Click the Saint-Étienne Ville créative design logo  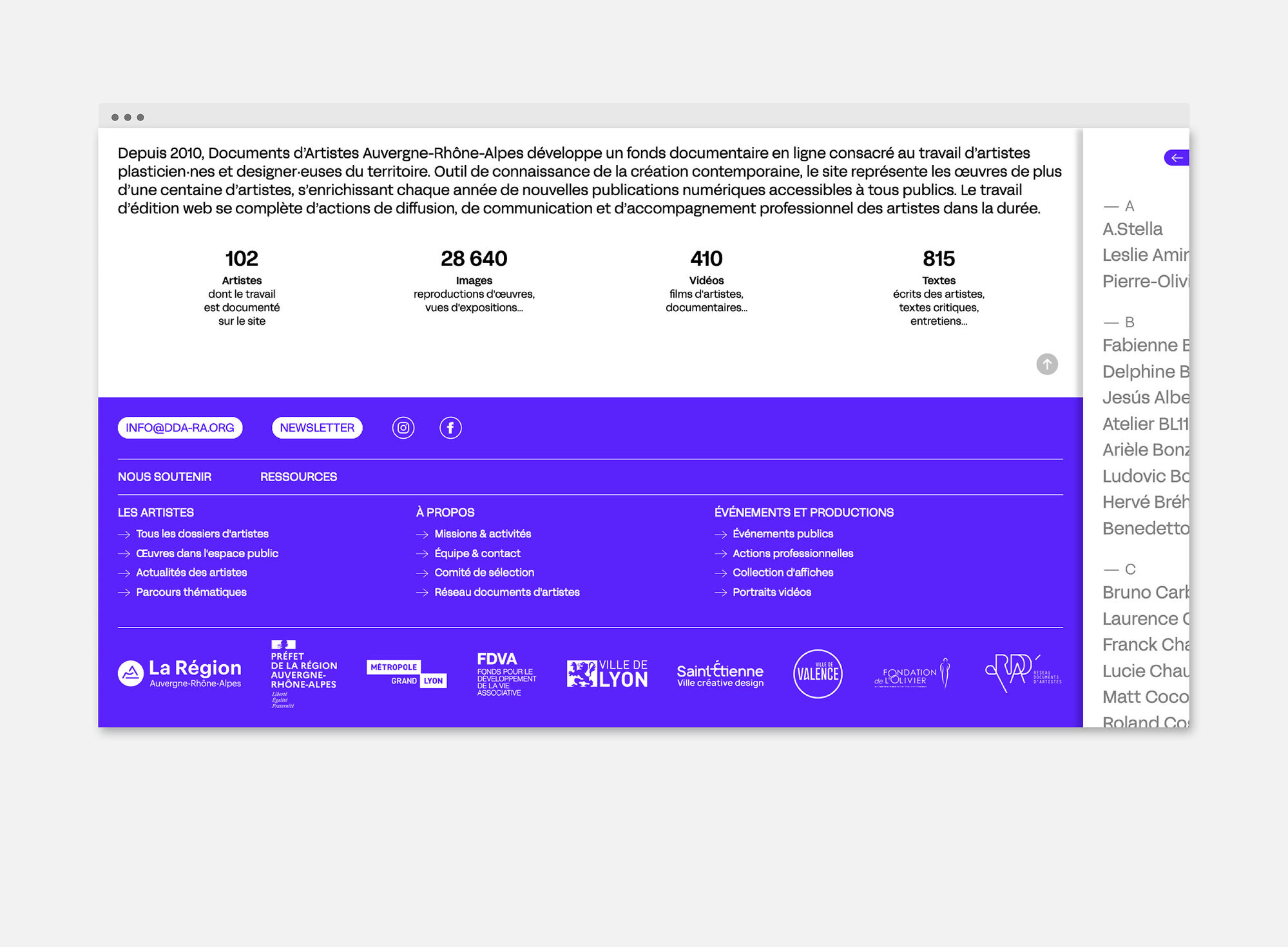tap(720, 674)
